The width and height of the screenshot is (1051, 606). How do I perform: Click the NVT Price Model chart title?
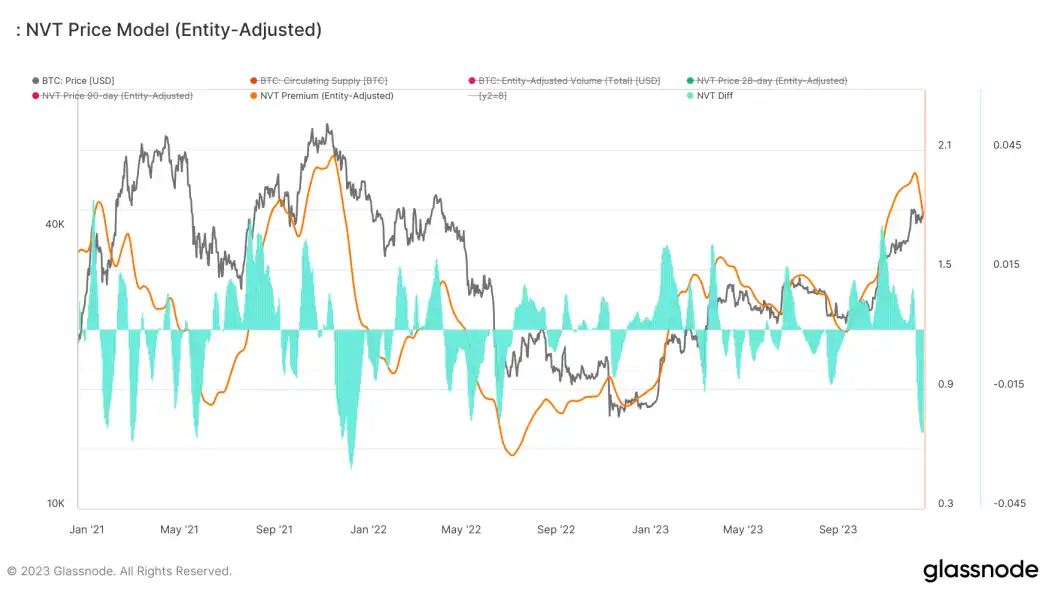pos(169,29)
